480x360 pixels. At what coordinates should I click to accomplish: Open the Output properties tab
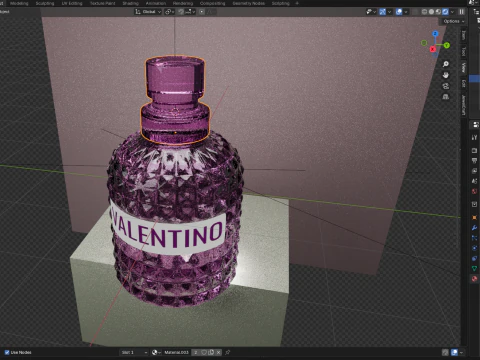pos(474,161)
